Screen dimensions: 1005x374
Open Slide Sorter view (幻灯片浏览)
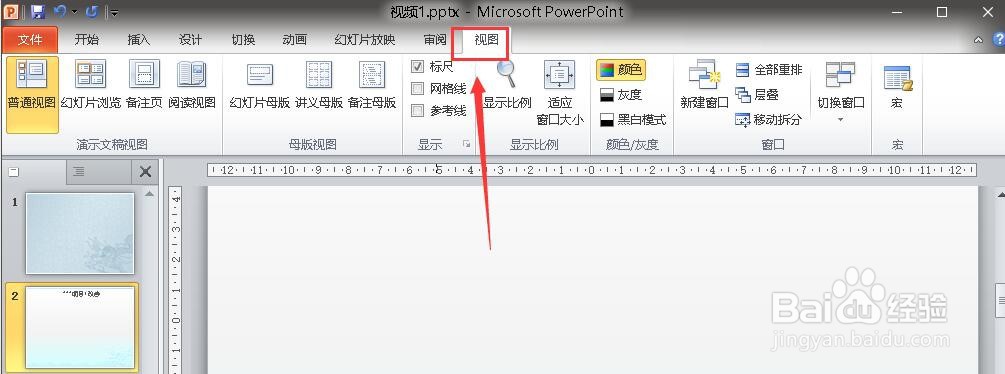tap(90, 86)
